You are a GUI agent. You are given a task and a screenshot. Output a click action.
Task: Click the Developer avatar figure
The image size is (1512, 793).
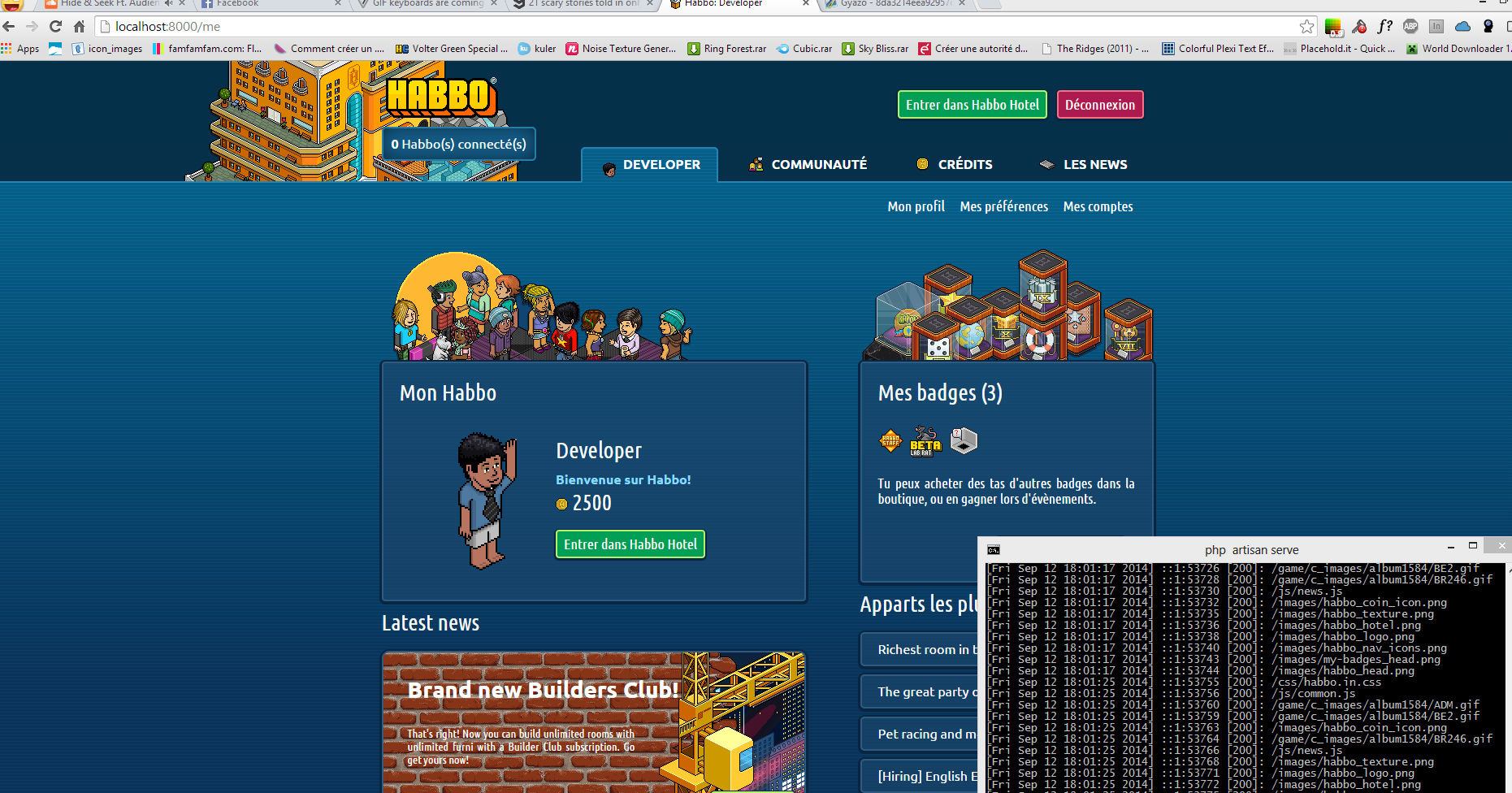(486, 500)
